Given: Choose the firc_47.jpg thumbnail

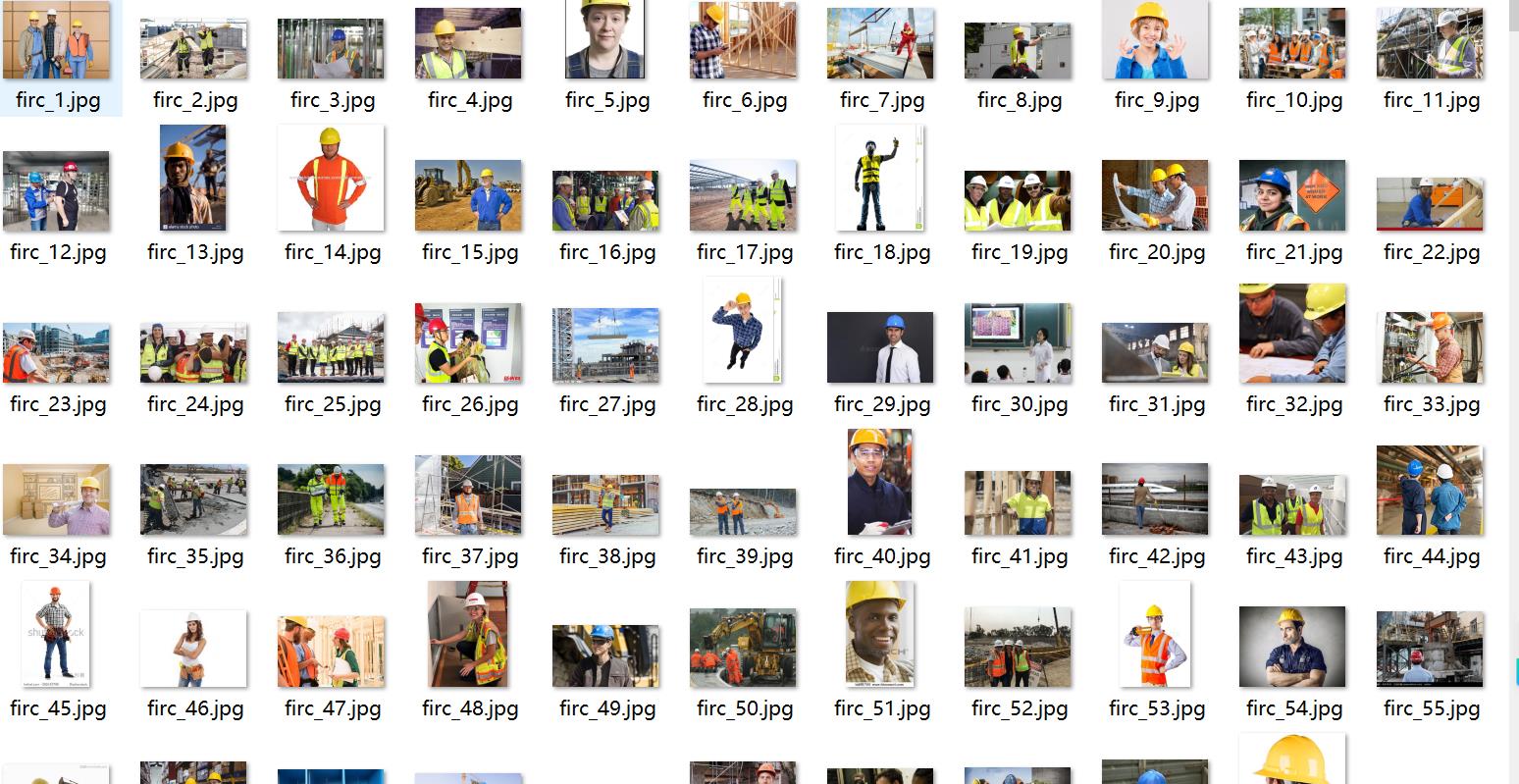Looking at the screenshot, I should point(331,652).
